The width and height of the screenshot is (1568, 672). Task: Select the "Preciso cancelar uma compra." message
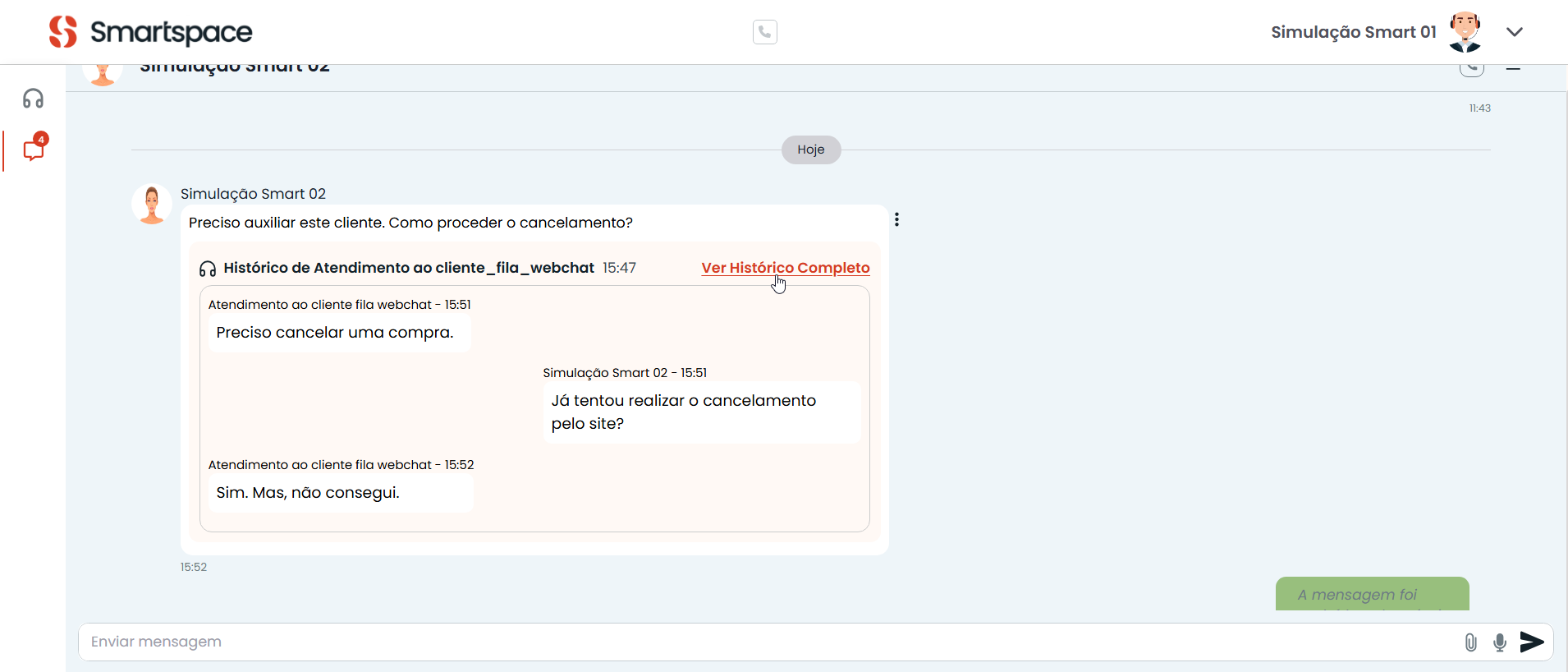tap(335, 333)
